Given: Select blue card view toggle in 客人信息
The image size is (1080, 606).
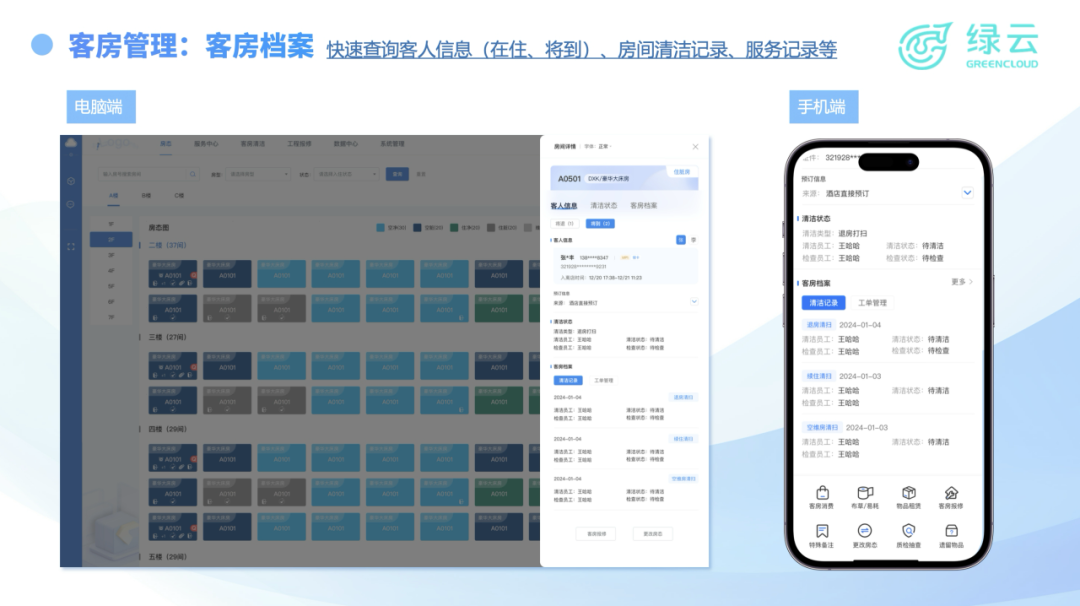Looking at the screenshot, I should pos(681,240).
